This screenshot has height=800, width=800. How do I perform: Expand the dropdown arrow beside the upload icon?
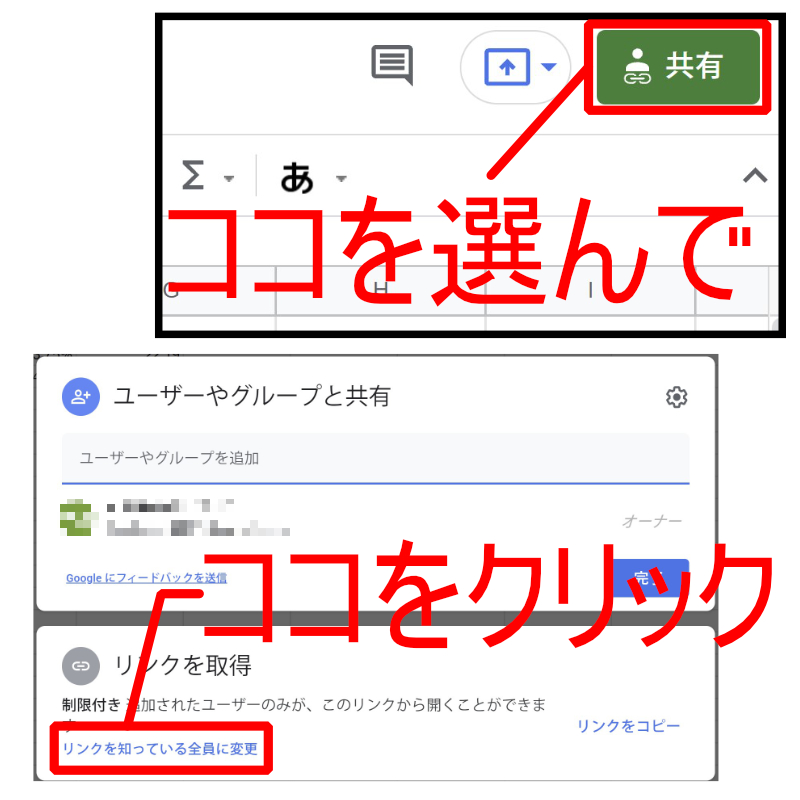[x=548, y=67]
